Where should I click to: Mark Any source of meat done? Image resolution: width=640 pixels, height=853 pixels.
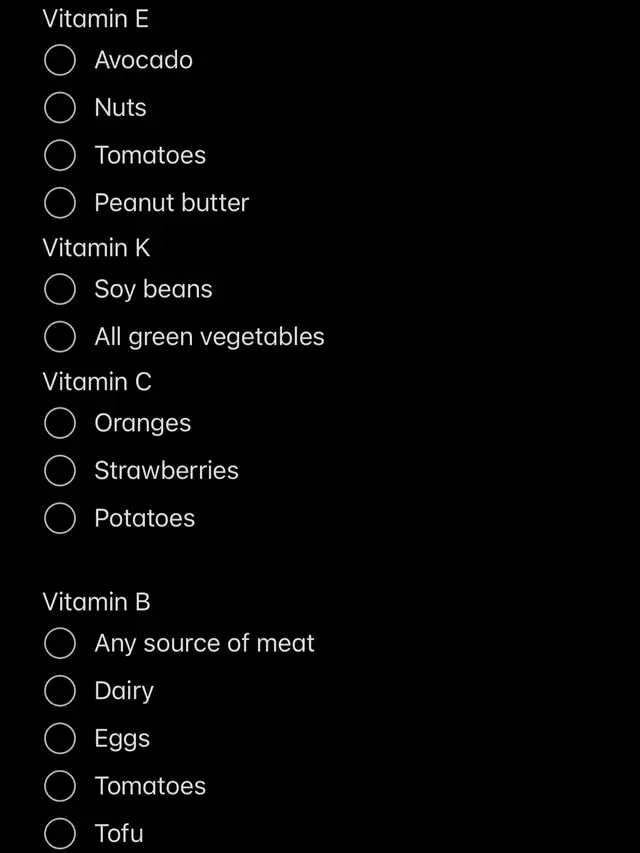[x=60, y=644]
